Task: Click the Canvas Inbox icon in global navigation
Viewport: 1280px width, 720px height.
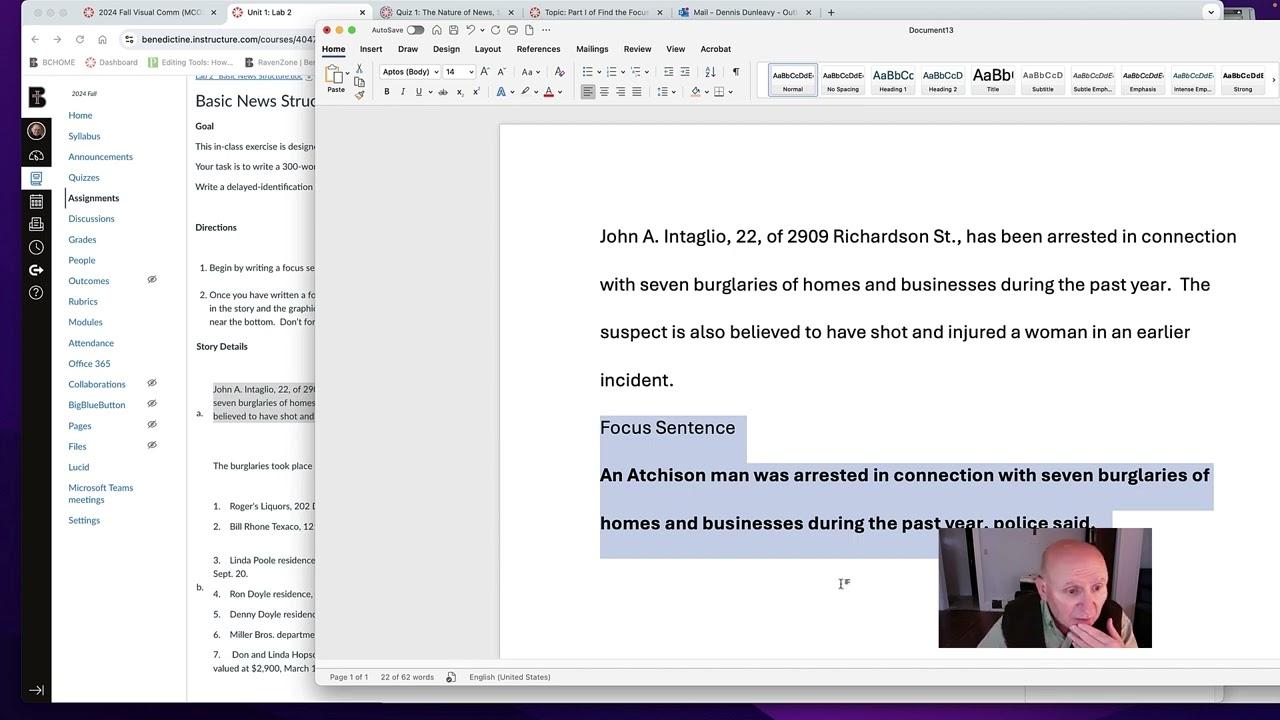Action: tap(36, 224)
